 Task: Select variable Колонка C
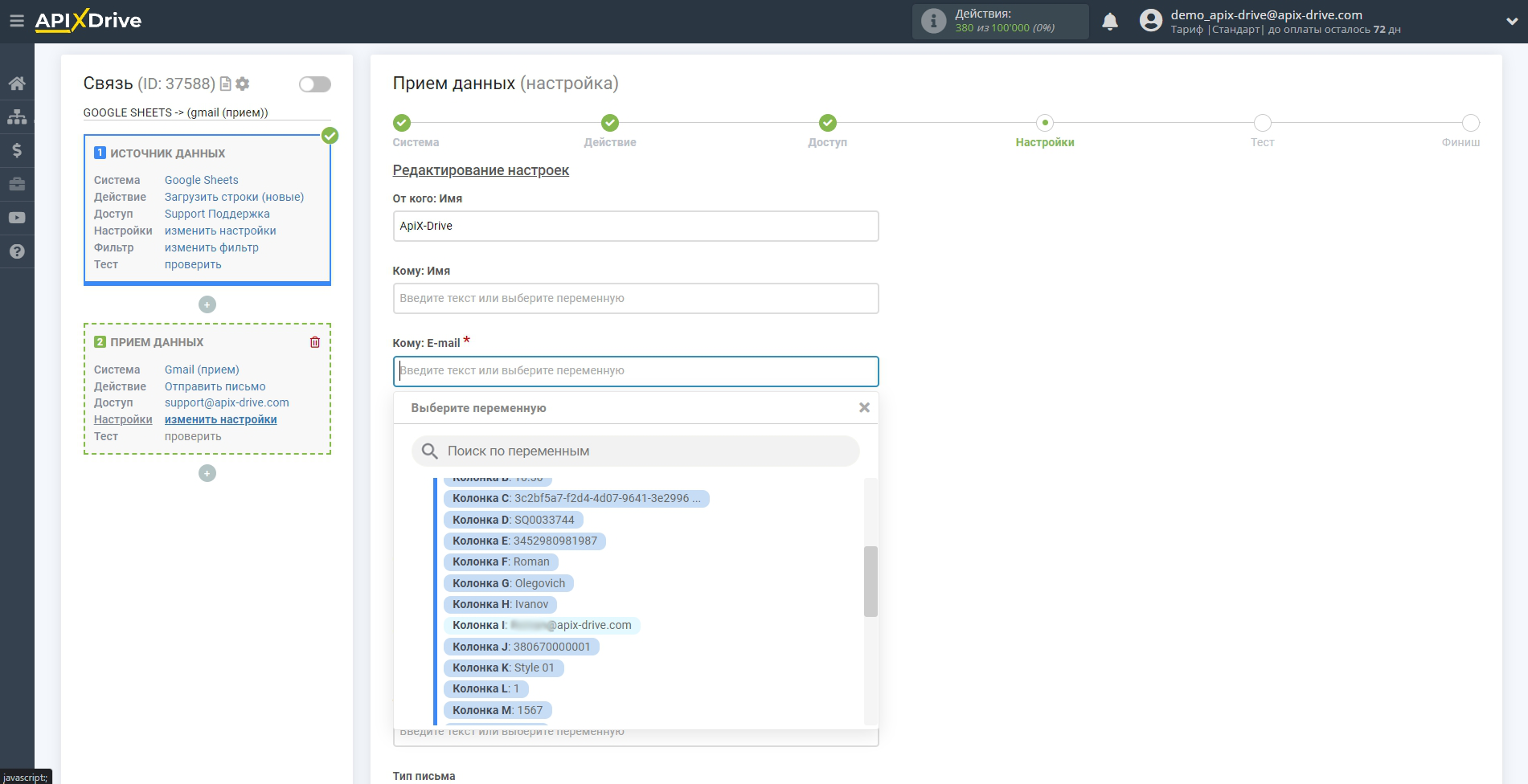point(576,499)
